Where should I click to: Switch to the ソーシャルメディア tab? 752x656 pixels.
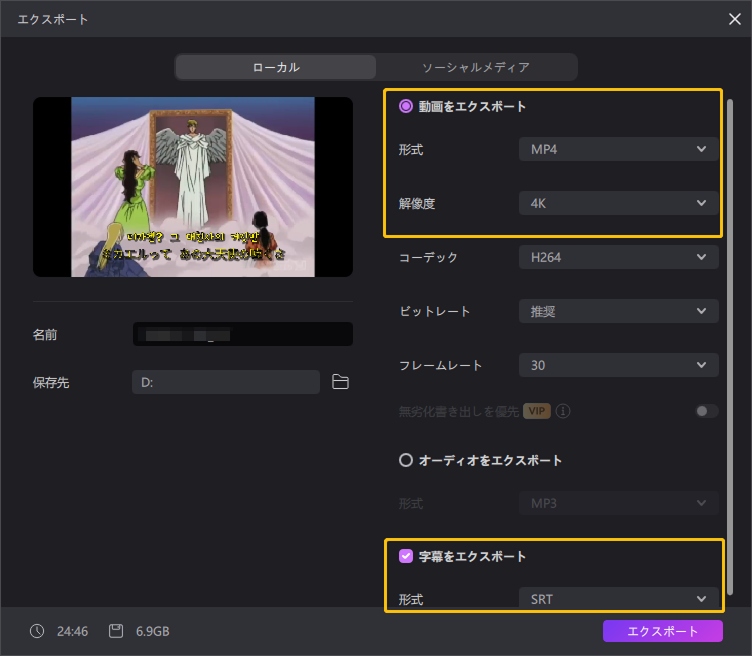pyautogui.click(x=476, y=67)
